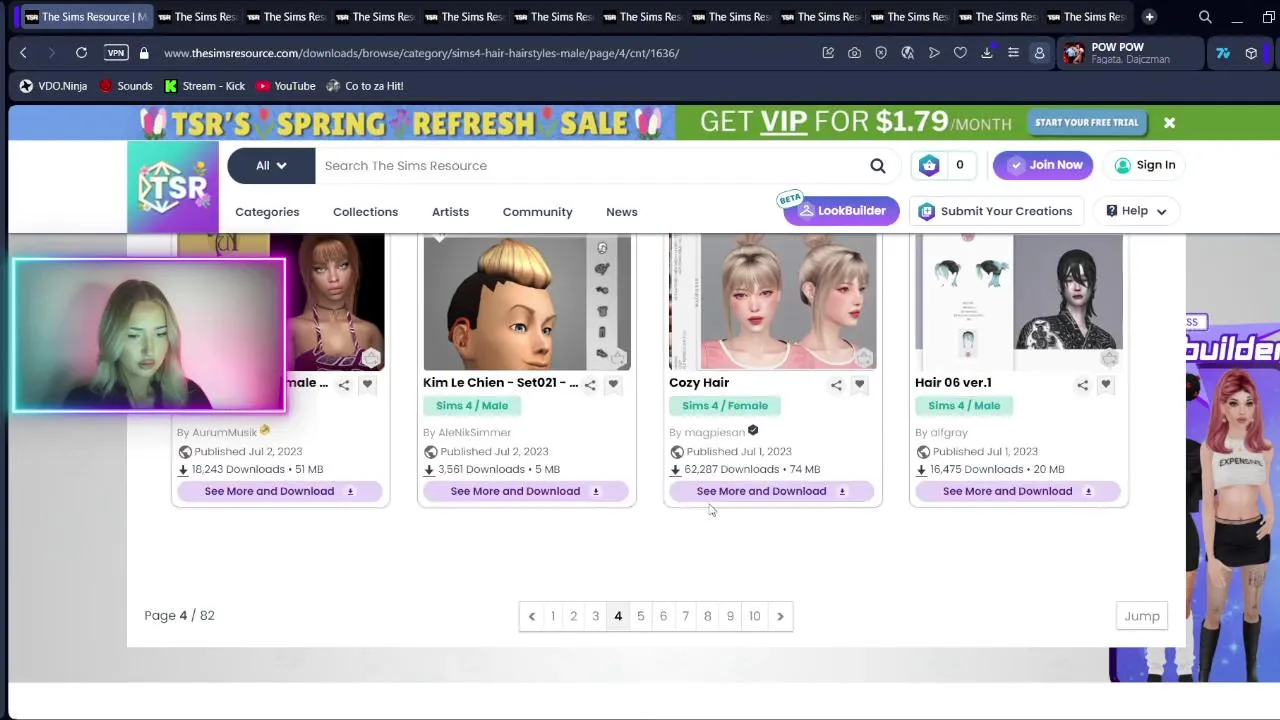This screenshot has width=1280, height=720.
Task: Share the Cozy Hair item
Action: pyautogui.click(x=836, y=385)
